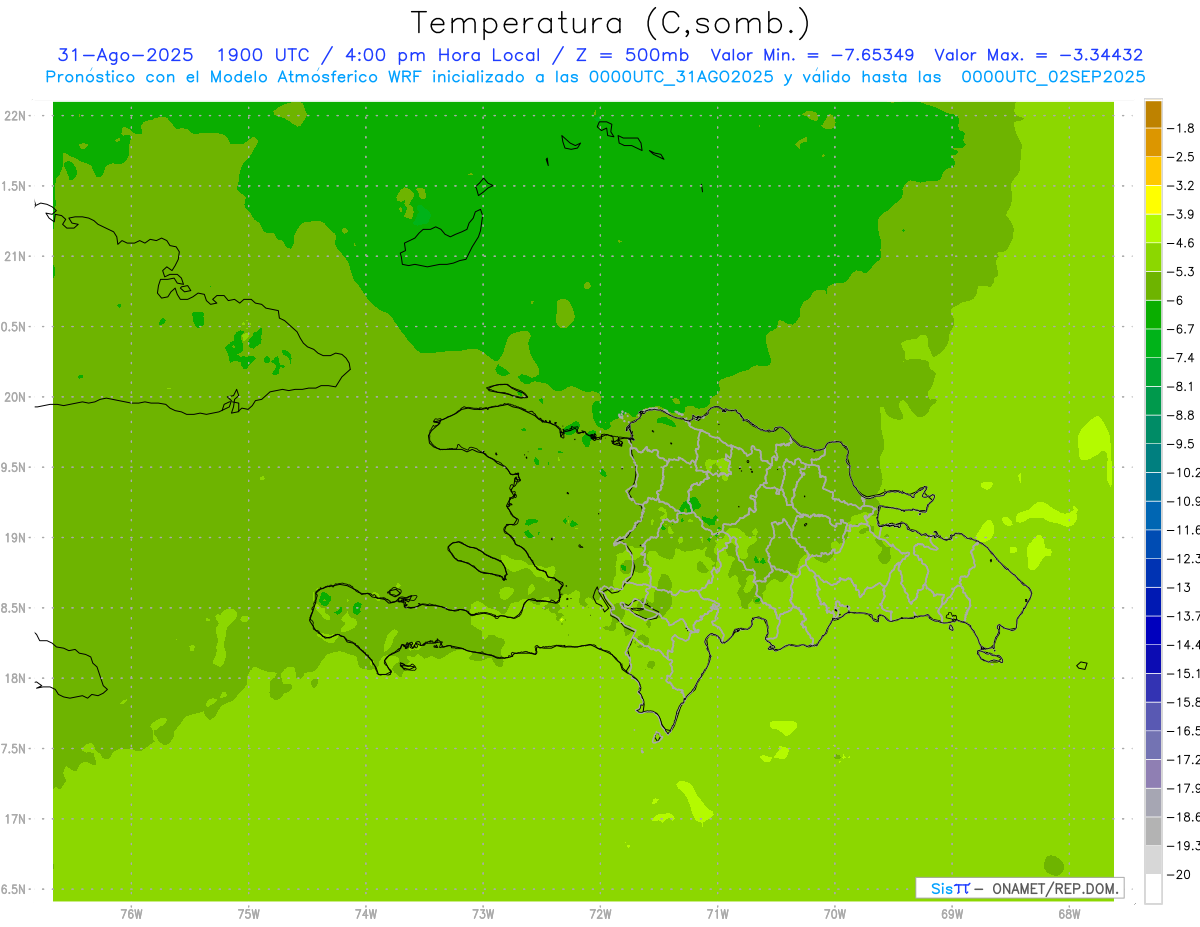Select the '0000UTC_02SEP2025' valid-until timestamp
Screen dimensions: 1200x927
click(x=1053, y=77)
